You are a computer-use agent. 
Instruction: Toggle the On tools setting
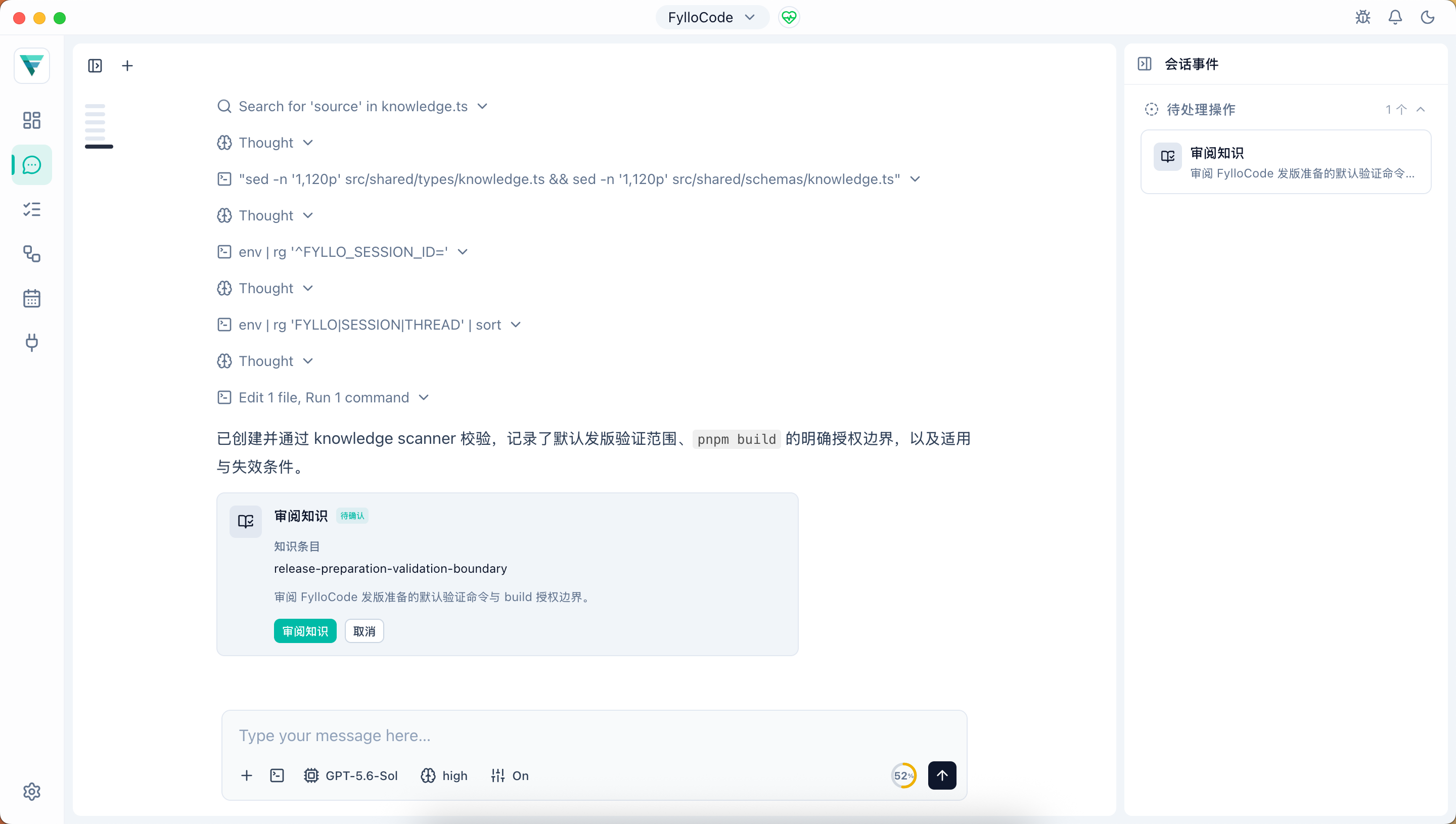pos(509,775)
